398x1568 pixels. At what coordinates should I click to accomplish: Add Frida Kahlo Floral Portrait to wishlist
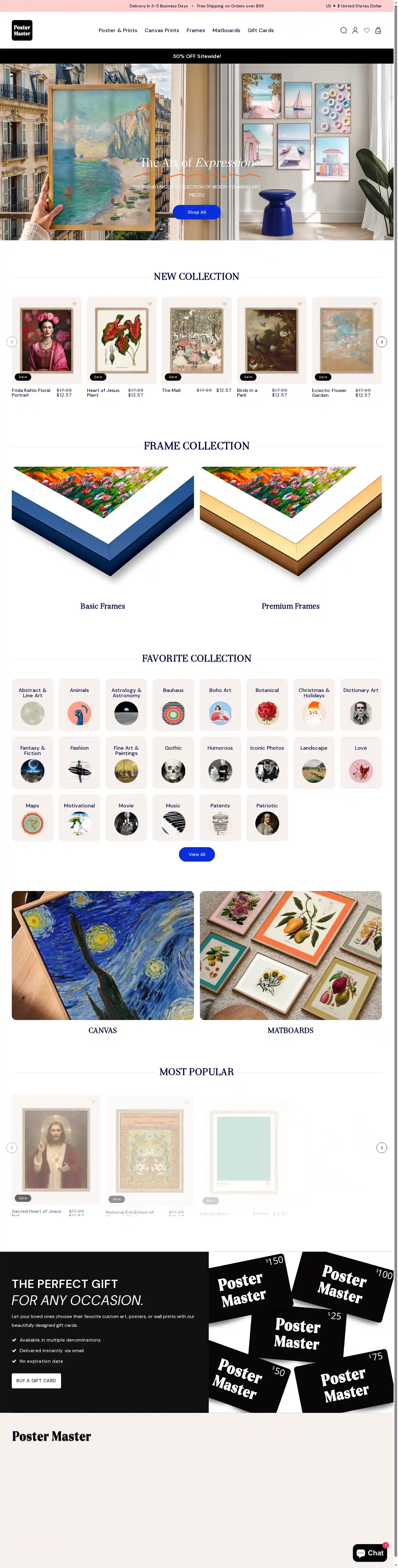74,304
